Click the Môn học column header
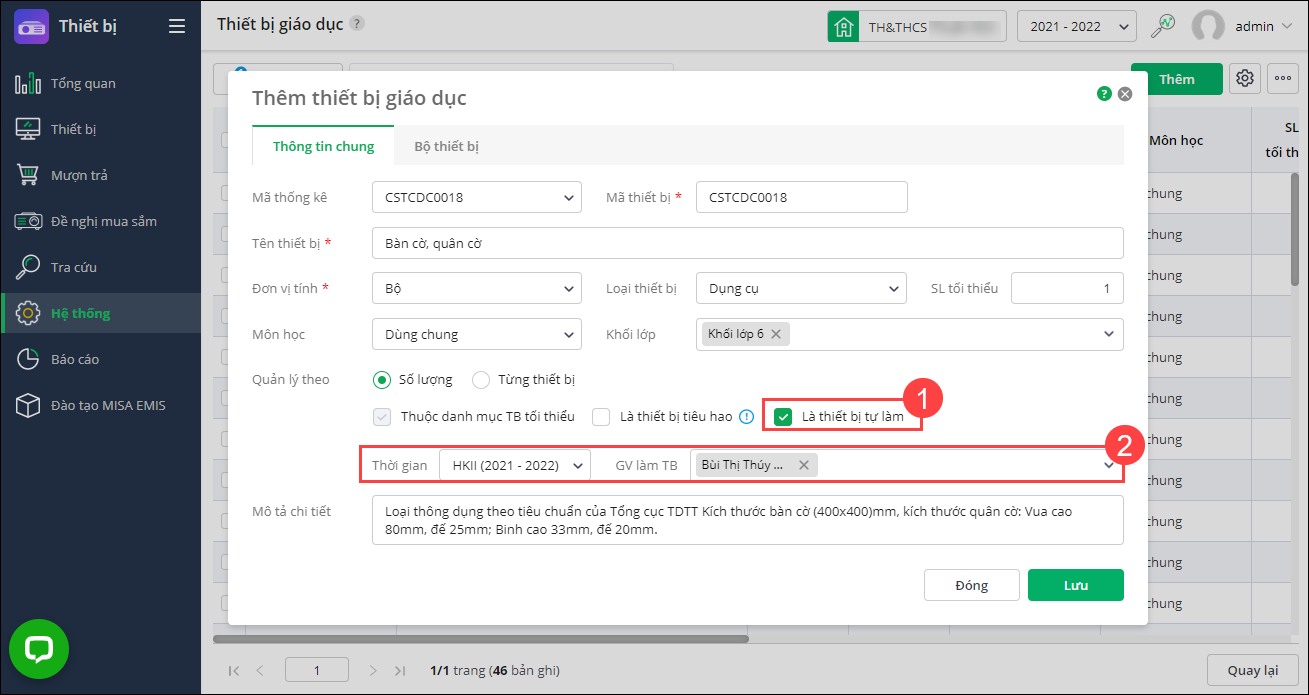The image size is (1309, 695). [x=1176, y=140]
